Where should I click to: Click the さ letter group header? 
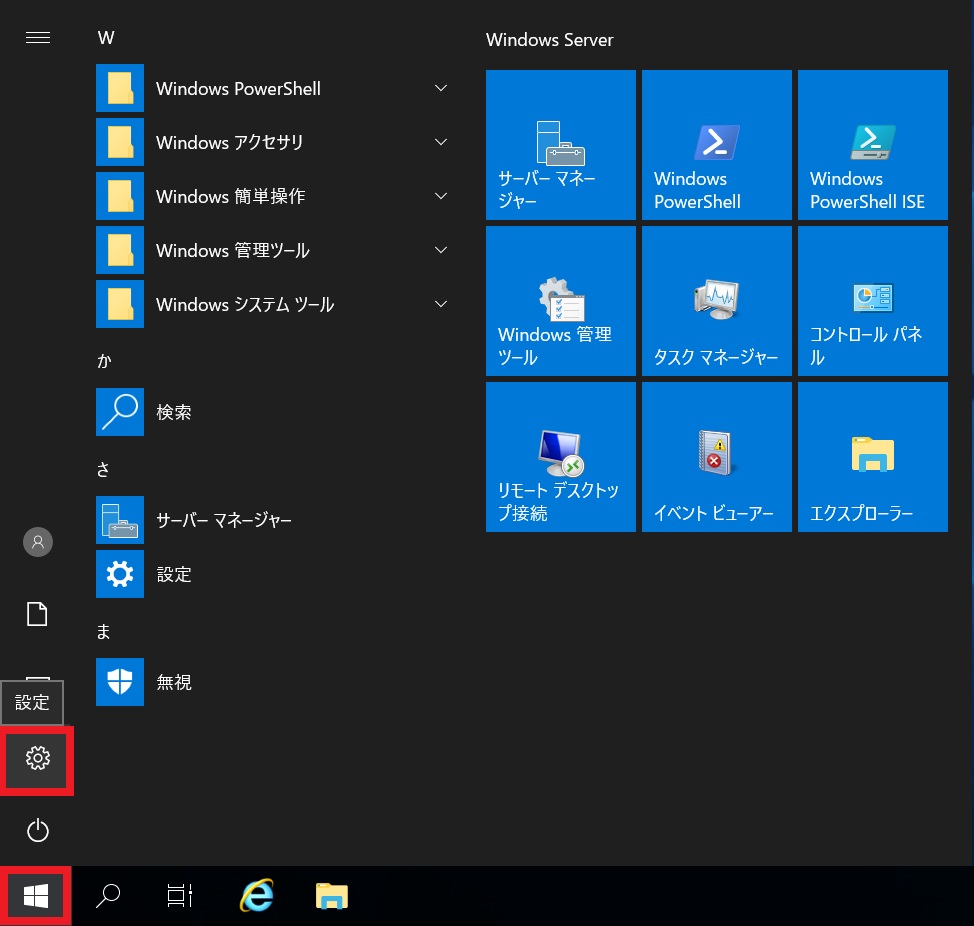[x=103, y=469]
